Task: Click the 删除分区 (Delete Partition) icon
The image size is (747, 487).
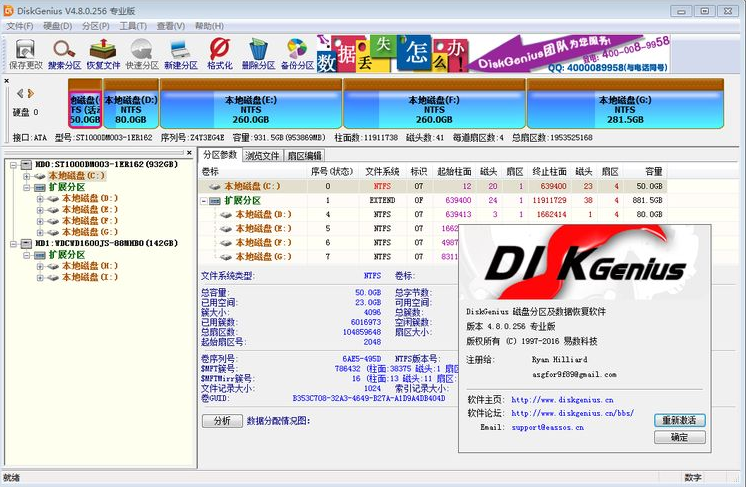Action: point(258,53)
